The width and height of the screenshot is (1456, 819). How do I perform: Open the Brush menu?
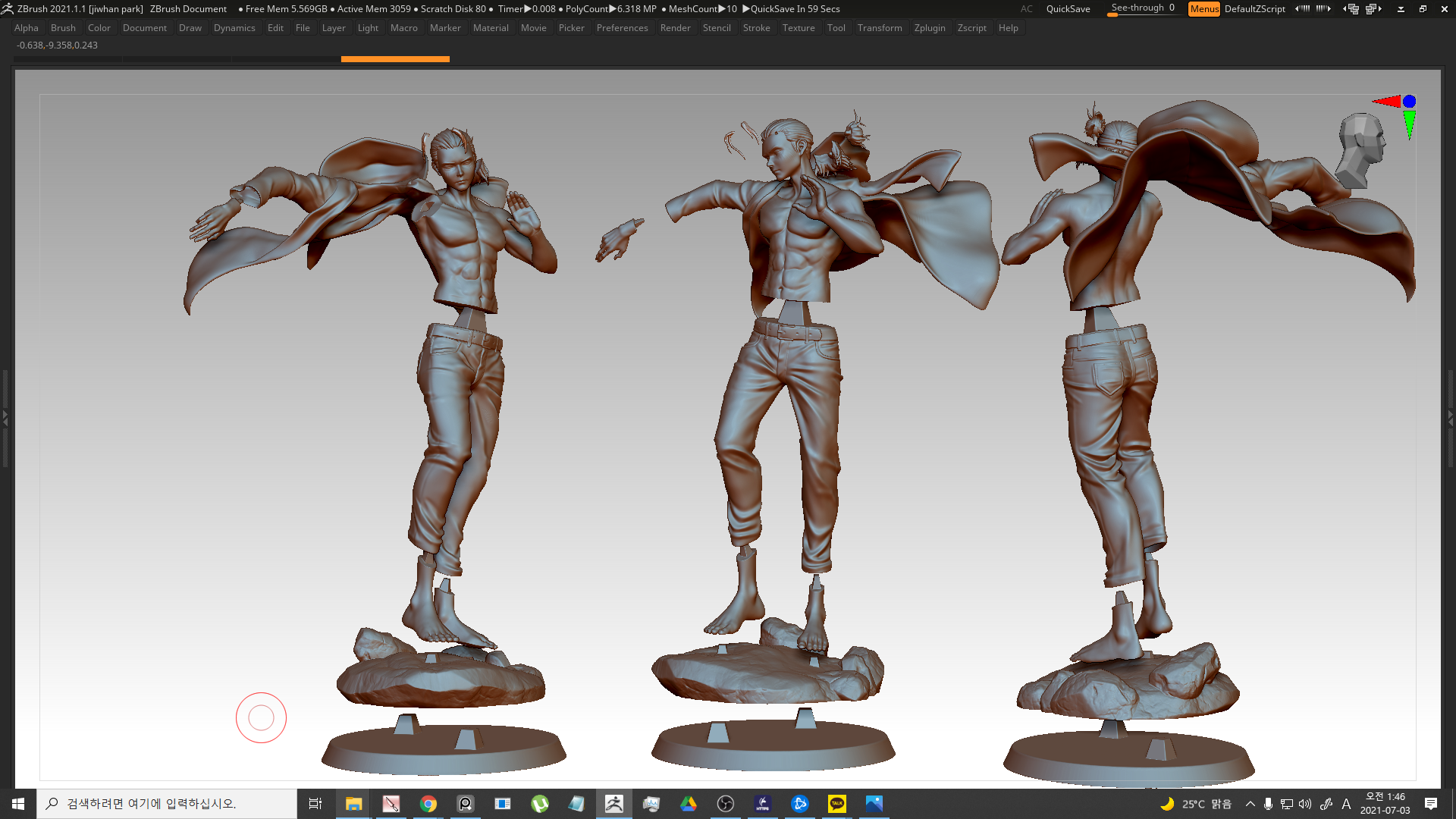(x=63, y=28)
